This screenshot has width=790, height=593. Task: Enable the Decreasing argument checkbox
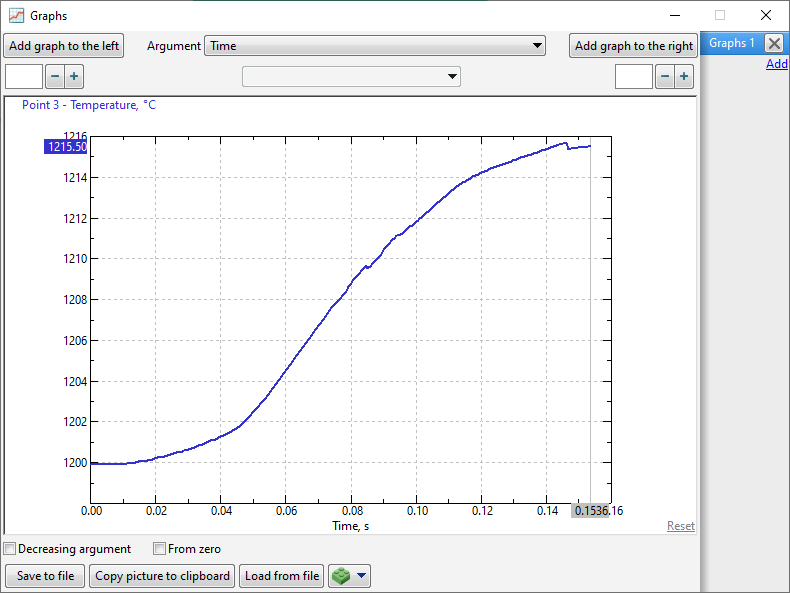(10, 549)
